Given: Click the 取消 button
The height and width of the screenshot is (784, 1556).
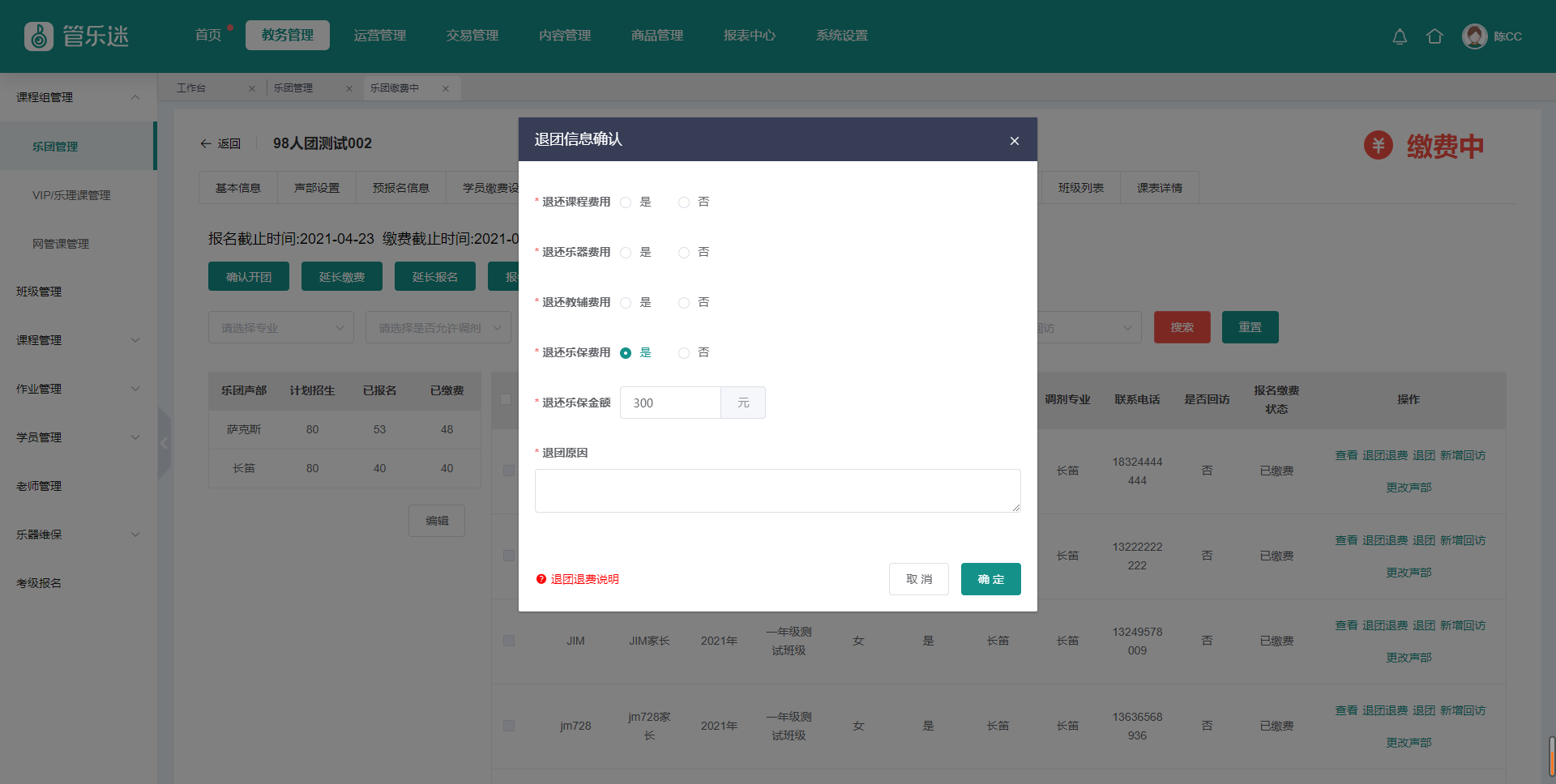Looking at the screenshot, I should (918, 579).
